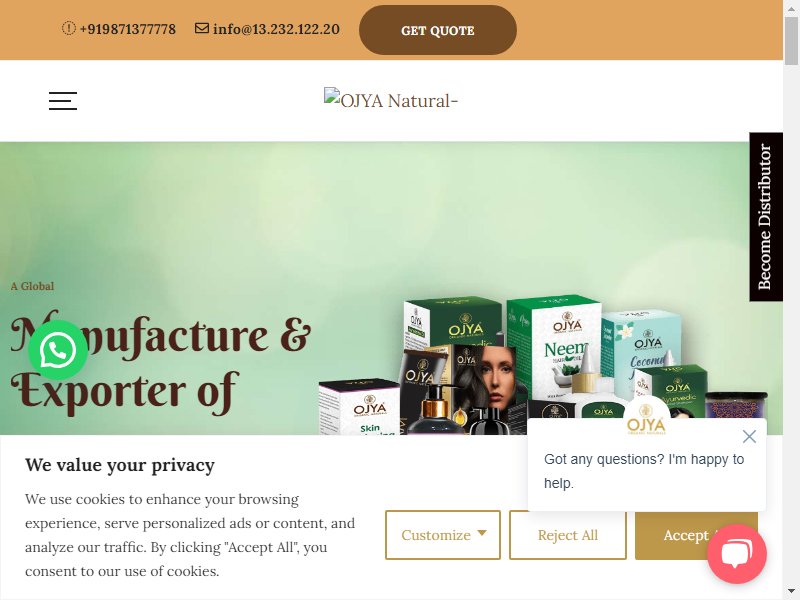This screenshot has height=600, width=800.
Task: Click the OJYA Natural logo image
Action: [x=391, y=100]
